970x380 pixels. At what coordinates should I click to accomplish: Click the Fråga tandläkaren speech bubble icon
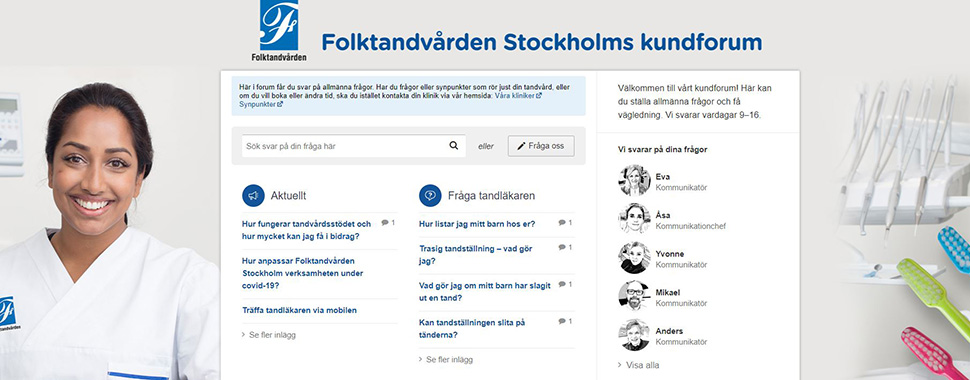coord(431,196)
